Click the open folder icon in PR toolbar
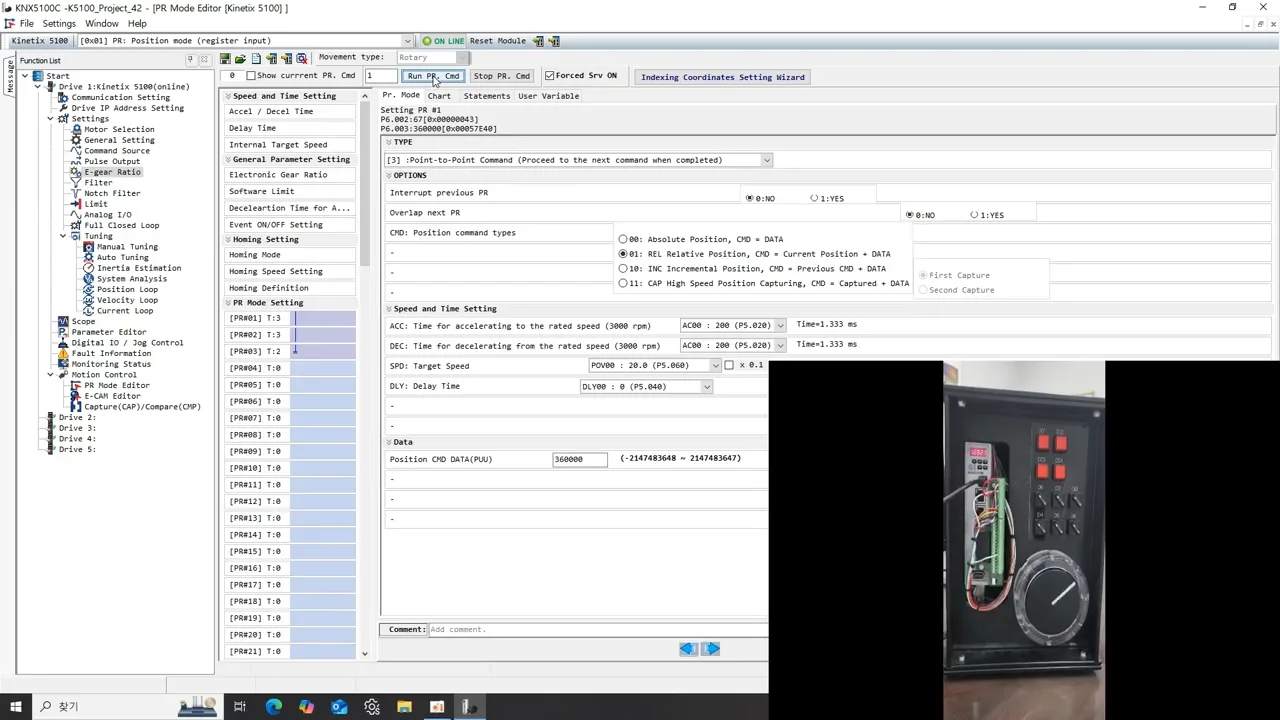Viewport: 1280px width, 720px height. click(240, 58)
